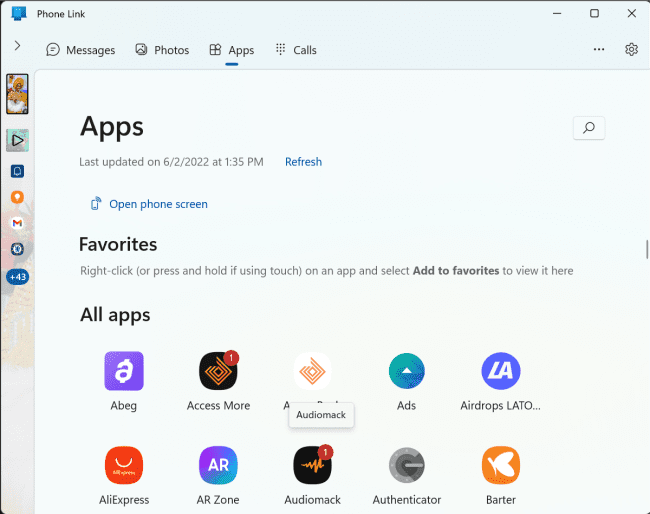The image size is (650, 514).
Task: Click the vertical scrollbar thumb
Action: [647, 249]
